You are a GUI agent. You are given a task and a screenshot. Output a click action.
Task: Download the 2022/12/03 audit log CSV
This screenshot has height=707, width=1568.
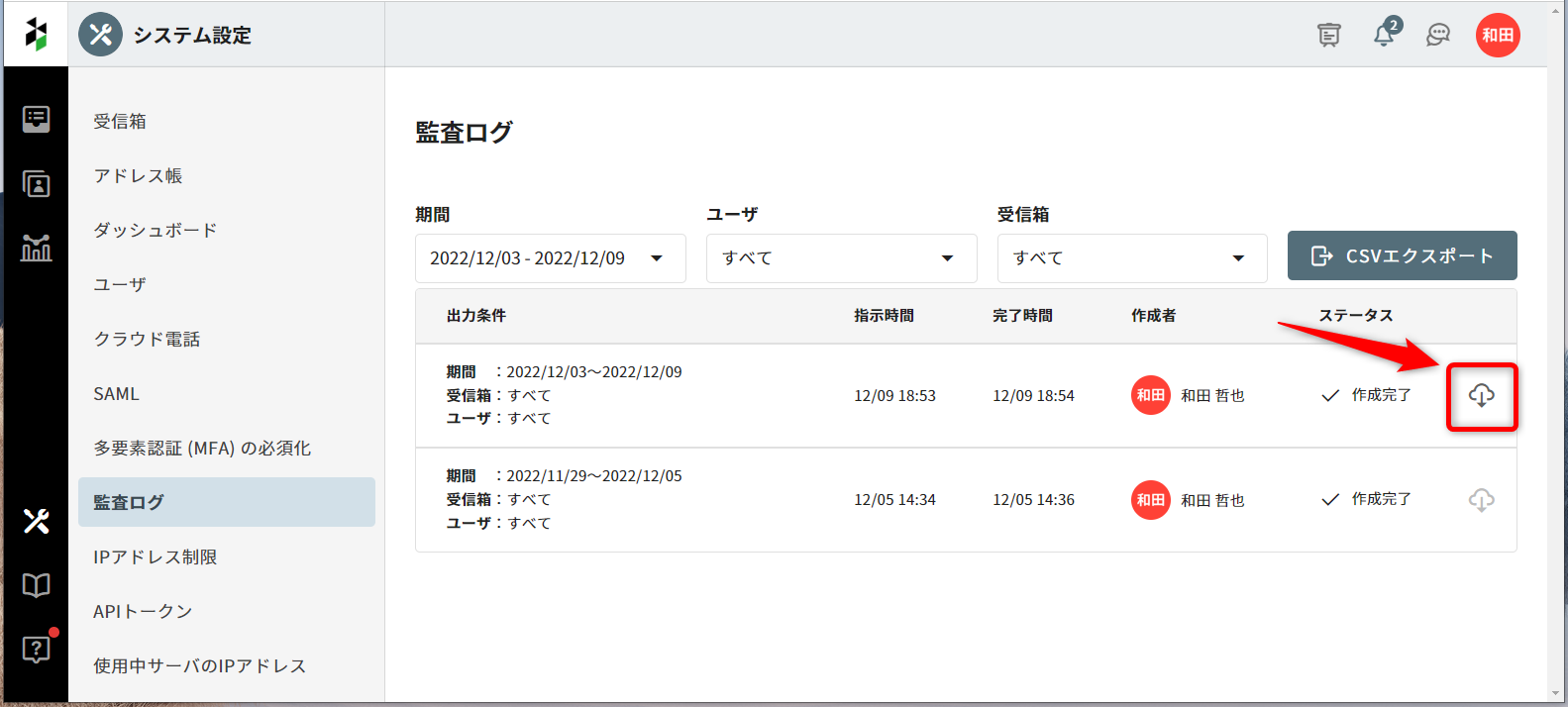1481,396
